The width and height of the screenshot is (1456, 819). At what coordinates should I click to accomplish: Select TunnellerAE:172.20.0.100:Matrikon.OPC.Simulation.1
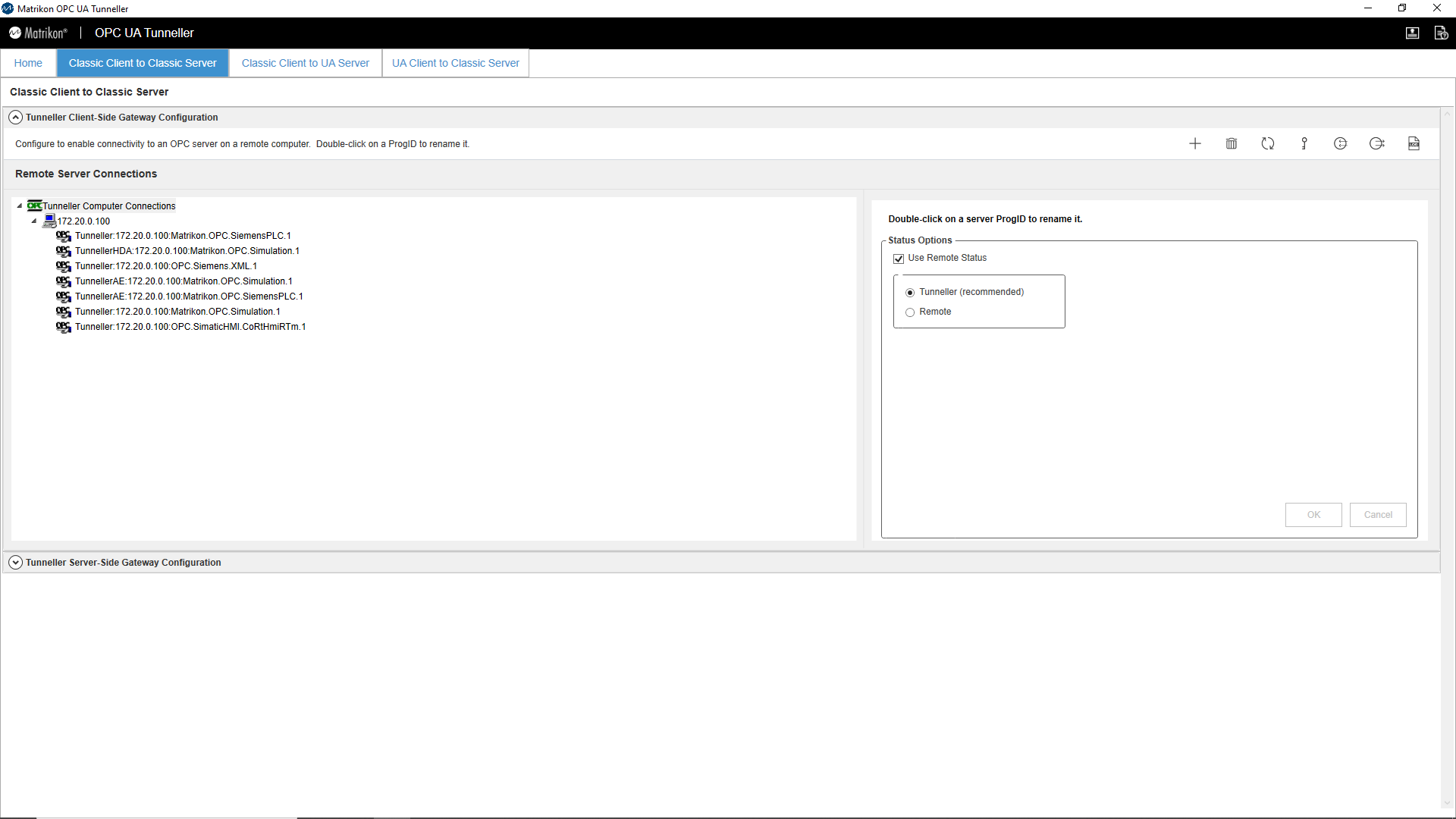(x=184, y=281)
